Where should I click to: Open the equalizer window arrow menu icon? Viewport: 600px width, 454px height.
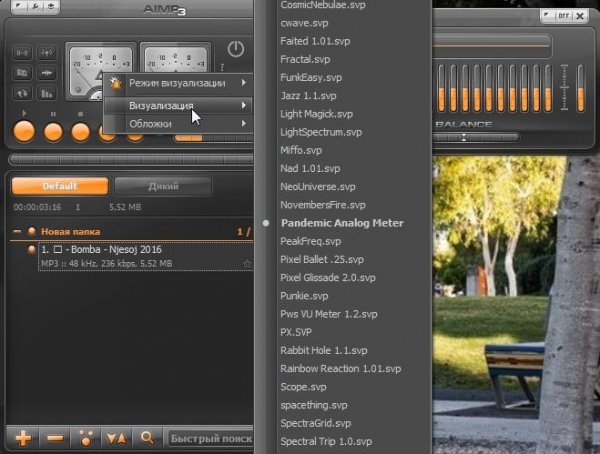(547, 16)
